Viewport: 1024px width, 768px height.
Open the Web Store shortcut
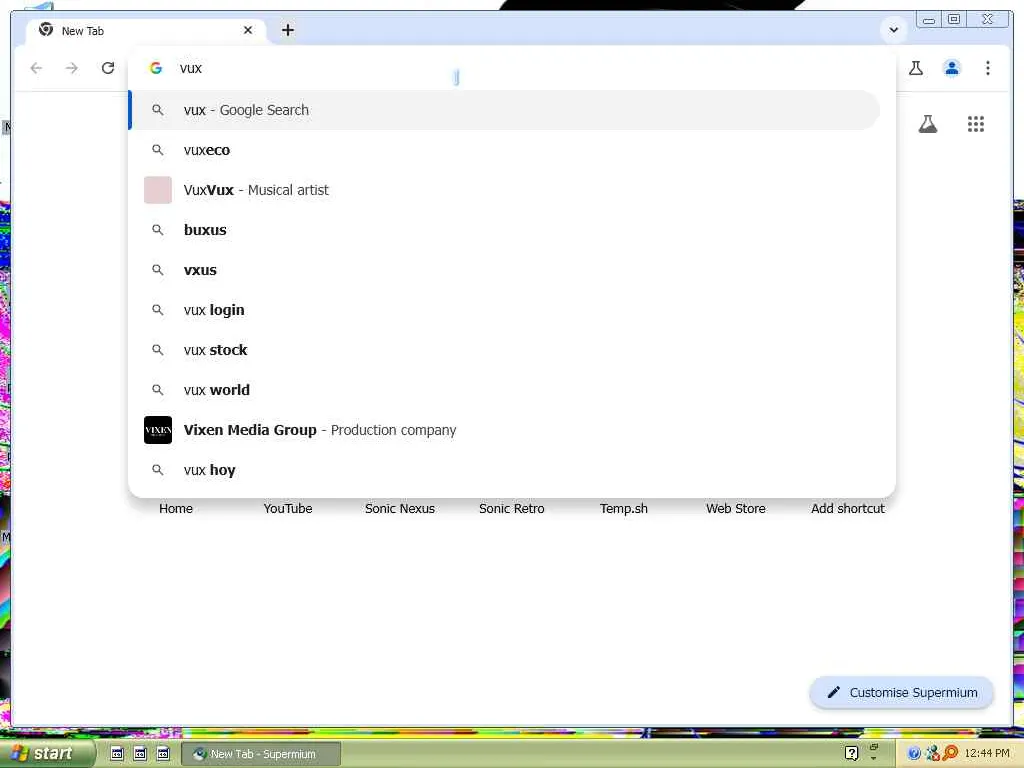tap(735, 508)
